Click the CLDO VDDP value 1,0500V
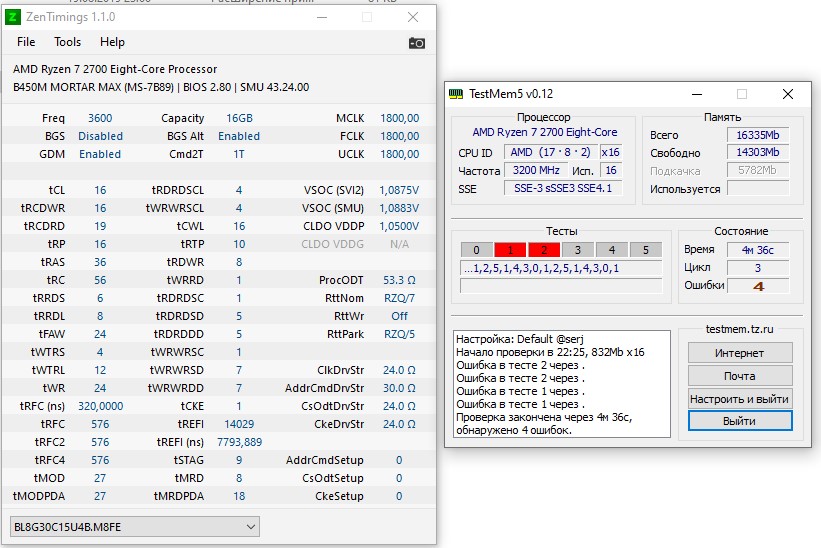This screenshot has width=821, height=548. pos(399,226)
